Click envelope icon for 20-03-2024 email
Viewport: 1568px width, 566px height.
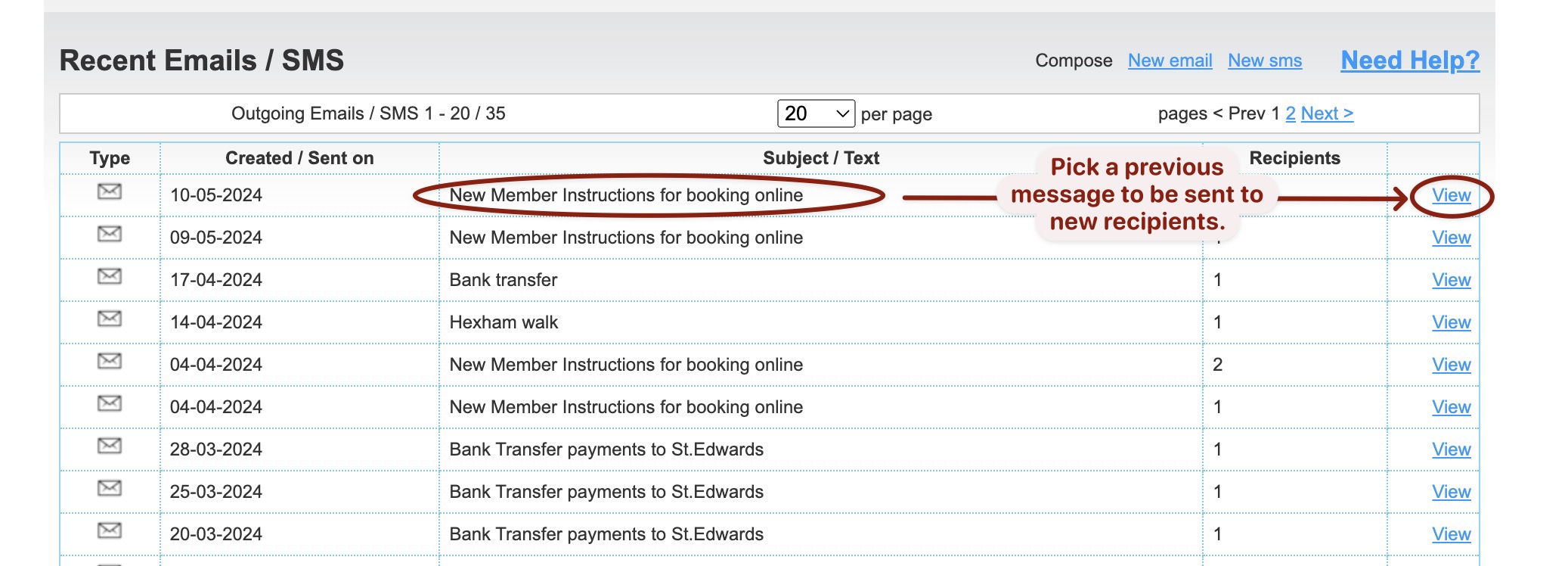110,531
